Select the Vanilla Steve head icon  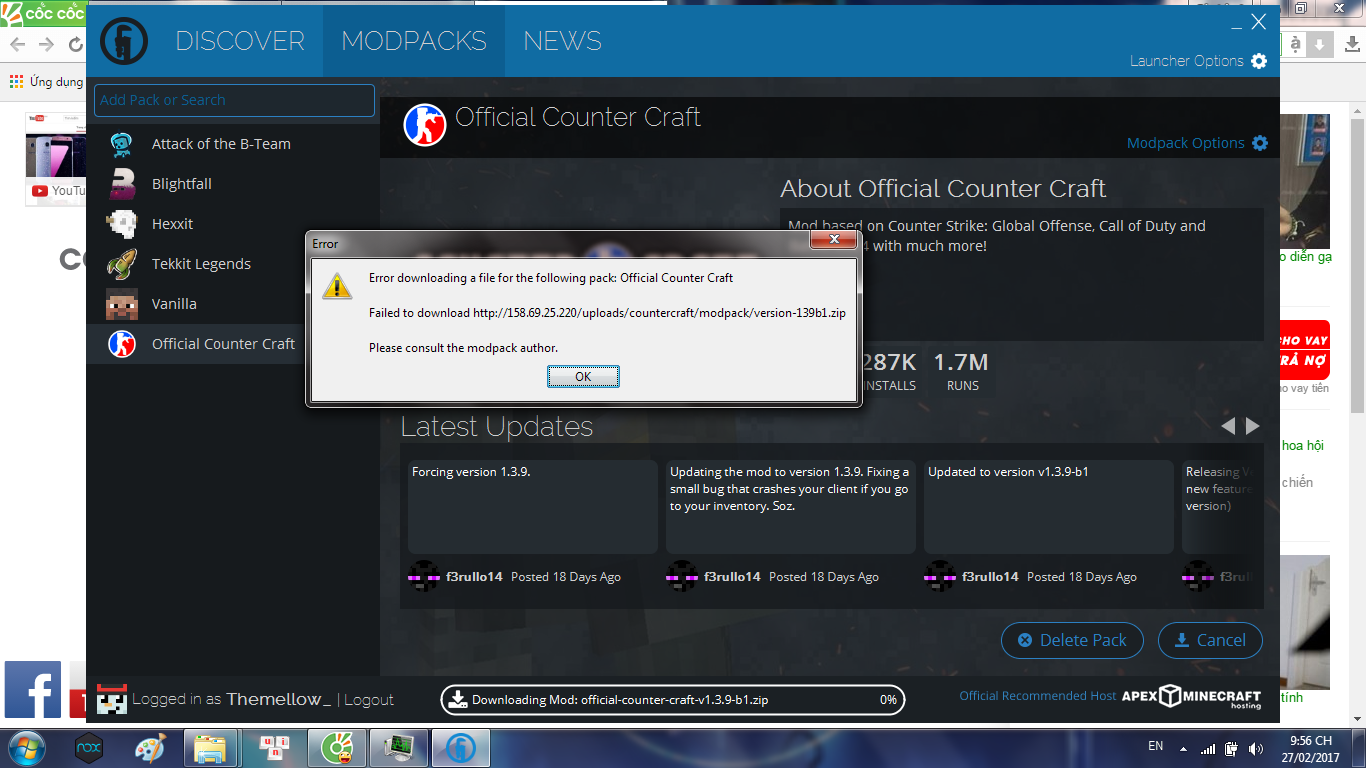click(x=122, y=304)
